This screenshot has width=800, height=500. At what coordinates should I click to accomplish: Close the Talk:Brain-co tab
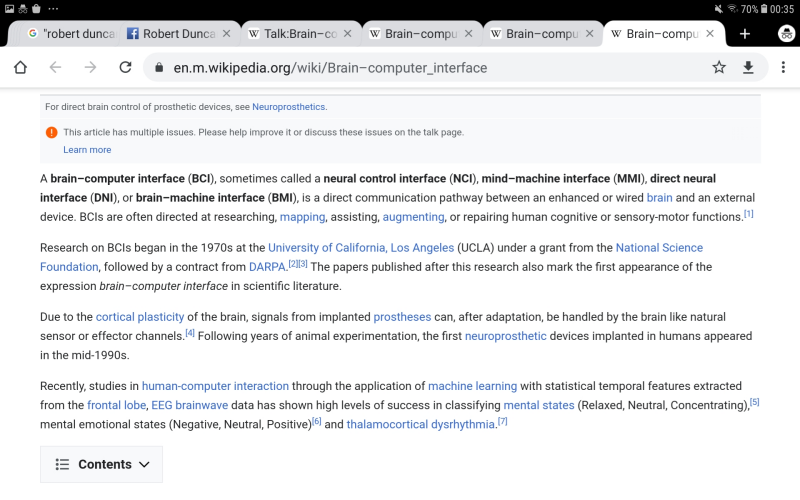[347, 34]
